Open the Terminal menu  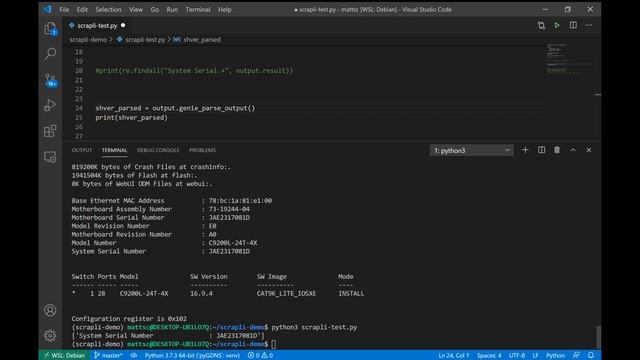[x=198, y=9]
